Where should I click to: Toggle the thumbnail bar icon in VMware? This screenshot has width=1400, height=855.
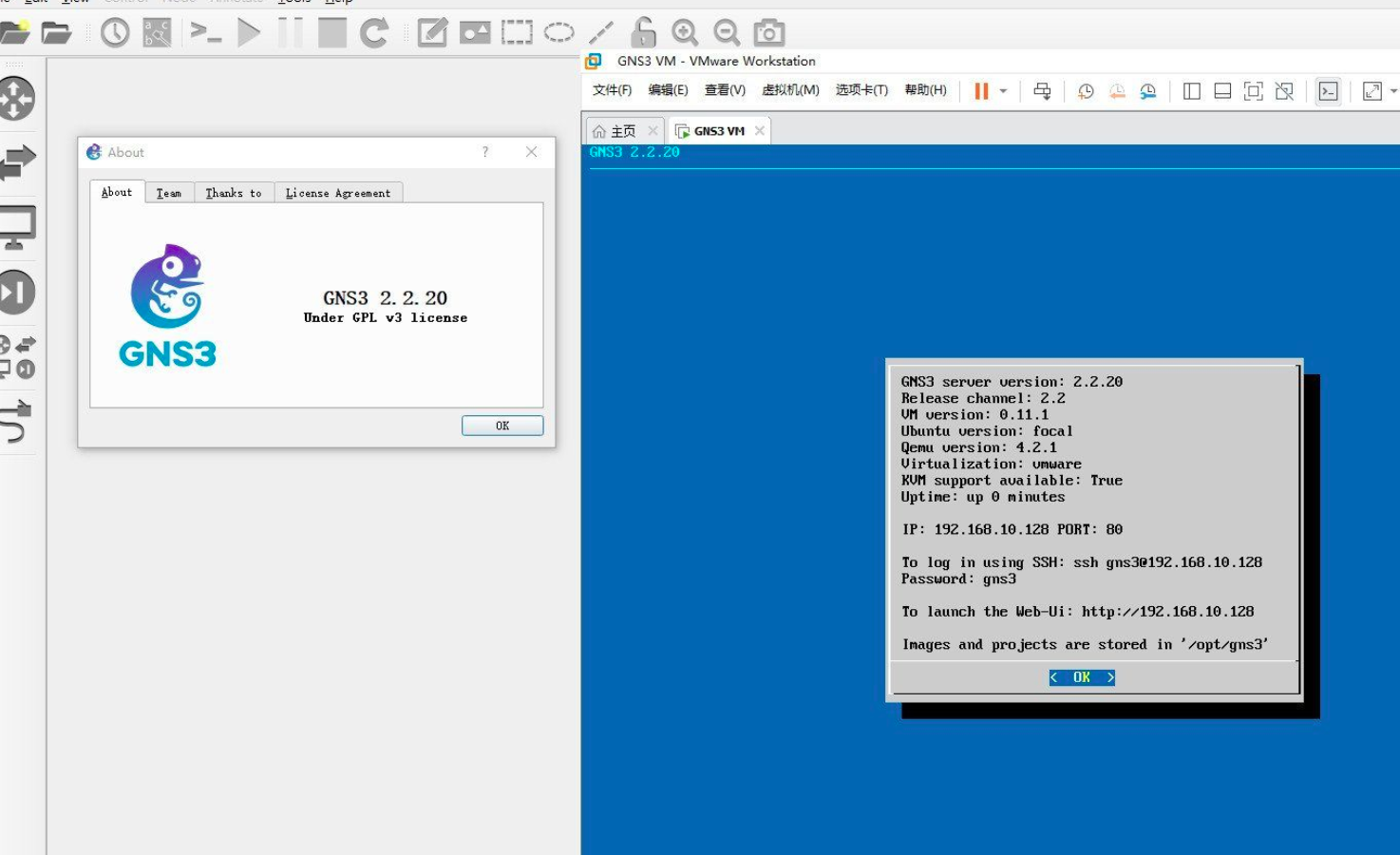[x=1223, y=91]
